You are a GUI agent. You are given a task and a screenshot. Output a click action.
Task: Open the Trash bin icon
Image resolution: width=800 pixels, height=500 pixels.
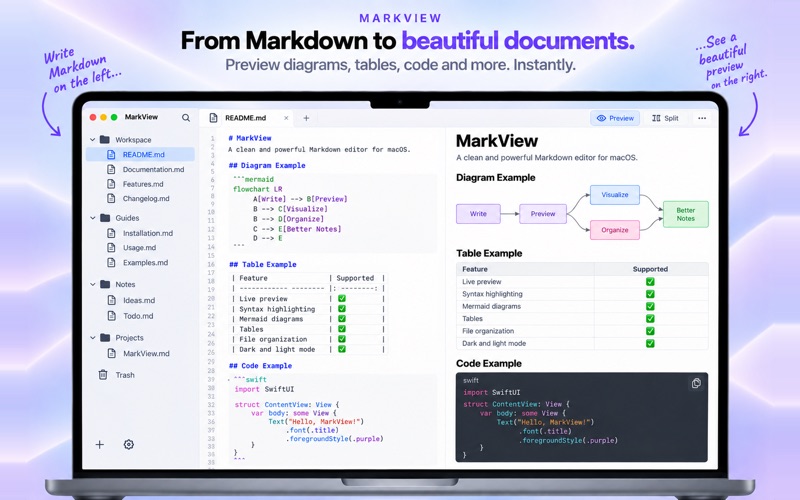pyautogui.click(x=103, y=374)
